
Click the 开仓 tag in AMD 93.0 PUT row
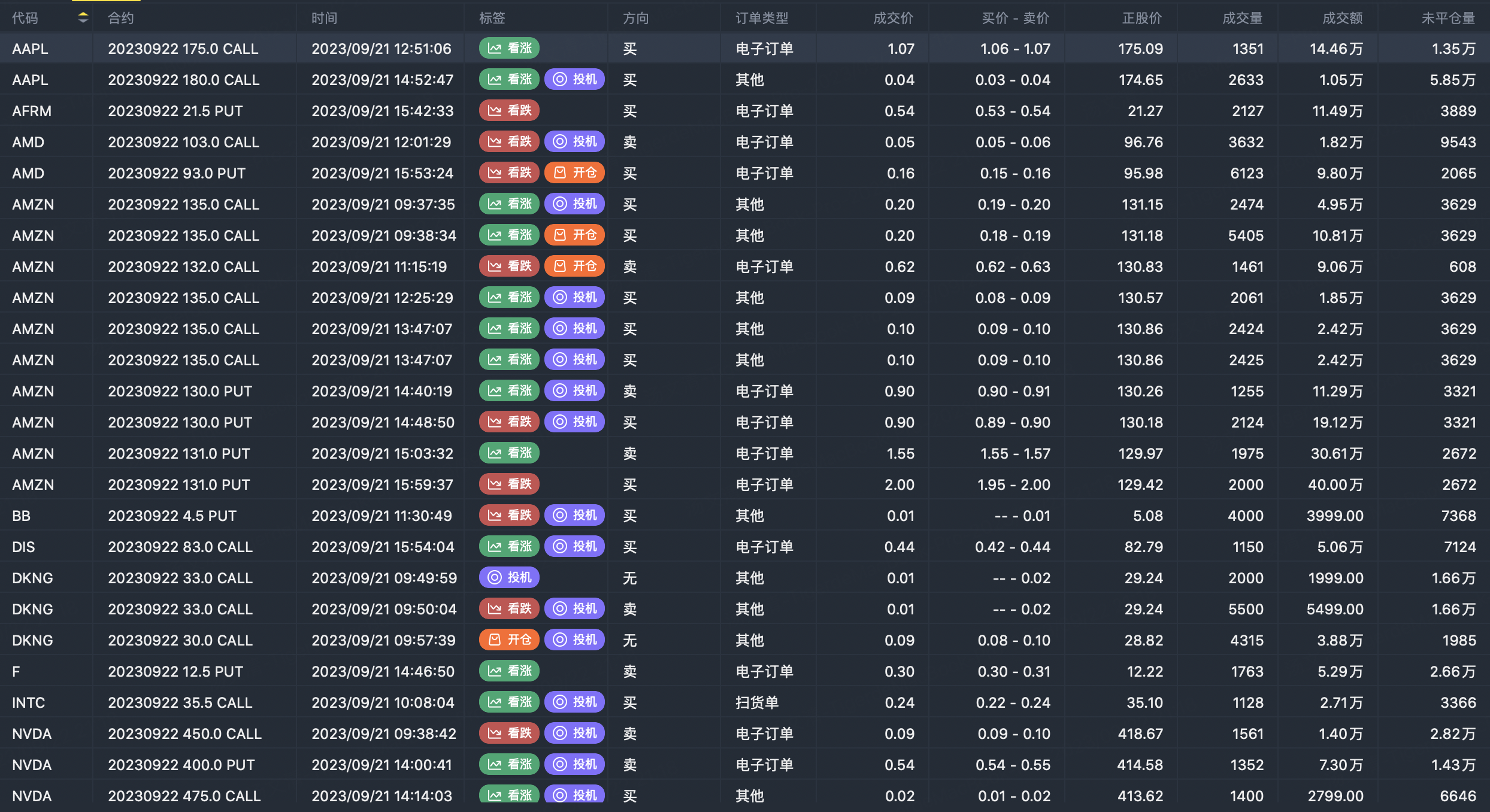(574, 173)
